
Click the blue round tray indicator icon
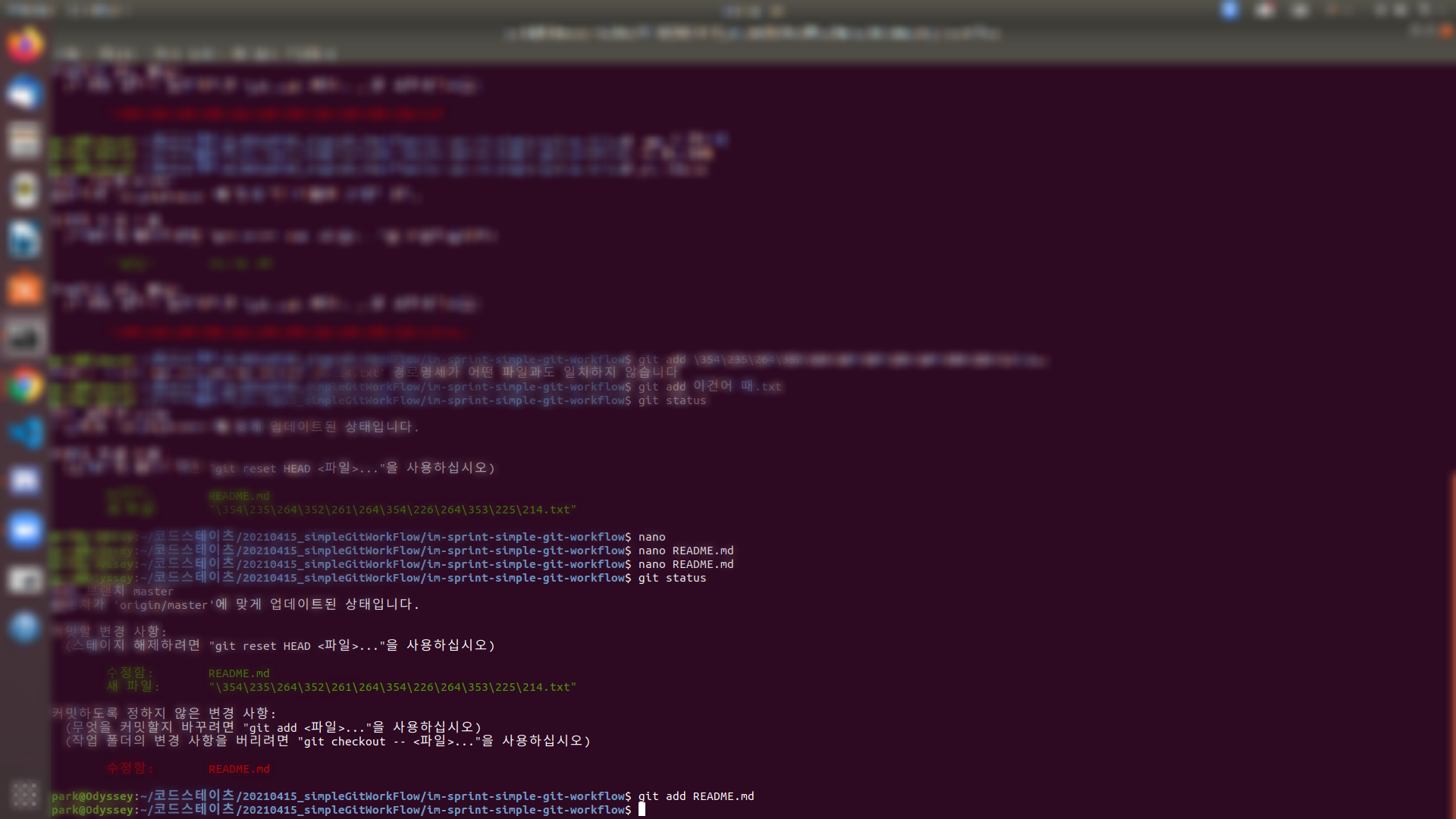tap(1230, 10)
